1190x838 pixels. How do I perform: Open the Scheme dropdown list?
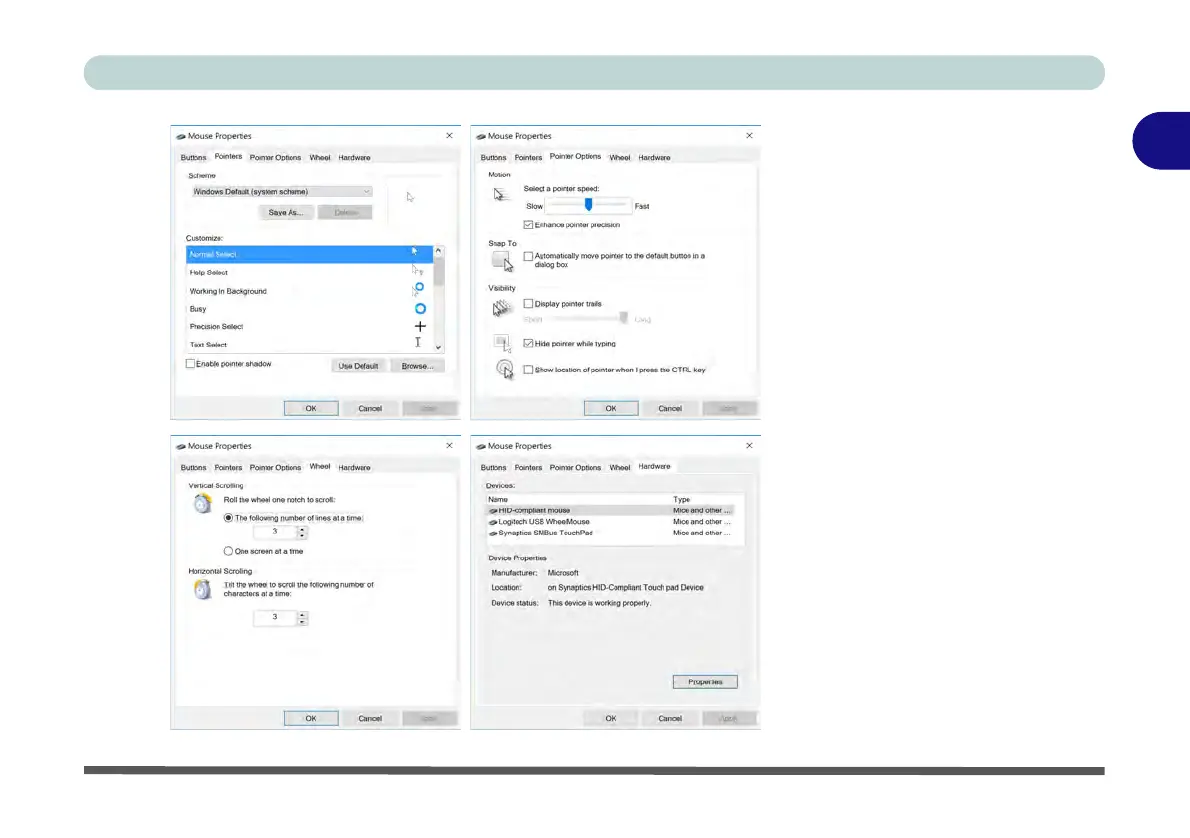click(x=282, y=192)
